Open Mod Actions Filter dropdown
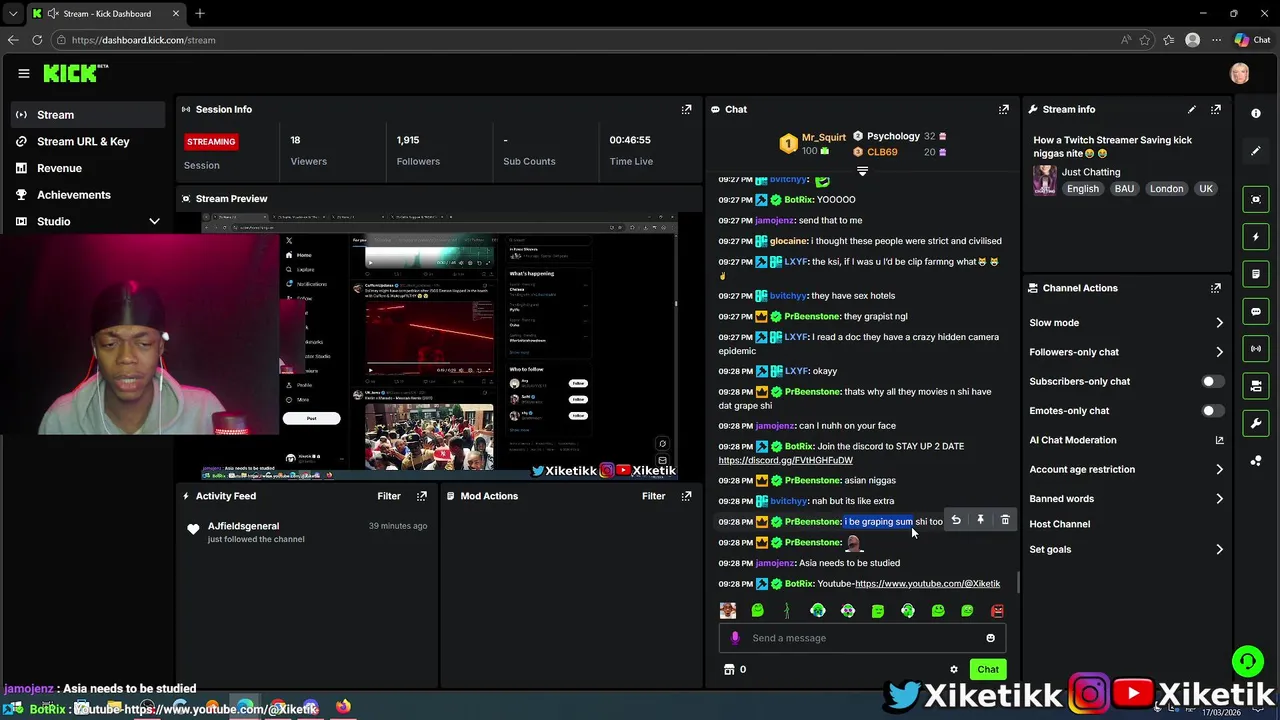1280x720 pixels. coord(653,496)
